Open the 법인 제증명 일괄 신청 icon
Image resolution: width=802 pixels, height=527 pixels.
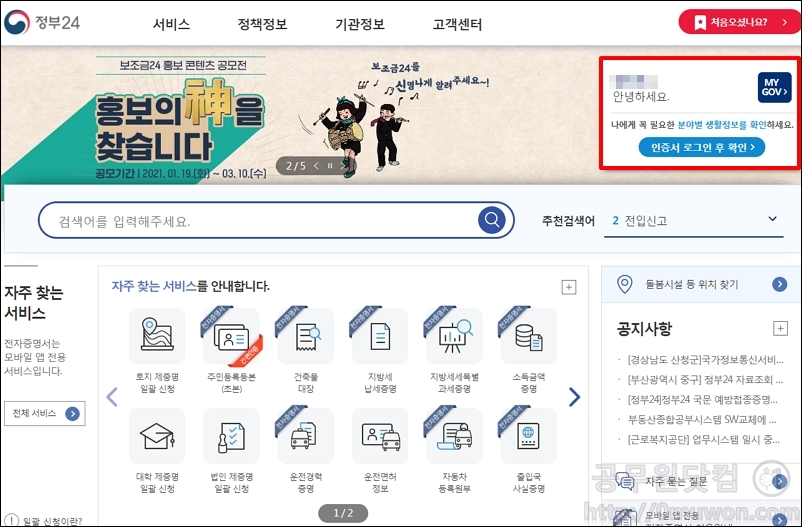231,436
